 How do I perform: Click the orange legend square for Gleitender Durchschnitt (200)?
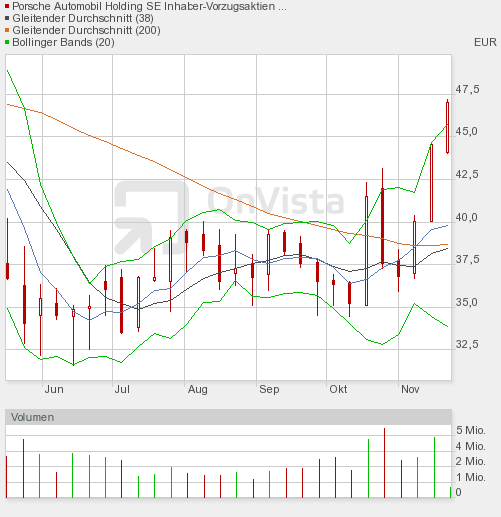pyautogui.click(x=7, y=30)
